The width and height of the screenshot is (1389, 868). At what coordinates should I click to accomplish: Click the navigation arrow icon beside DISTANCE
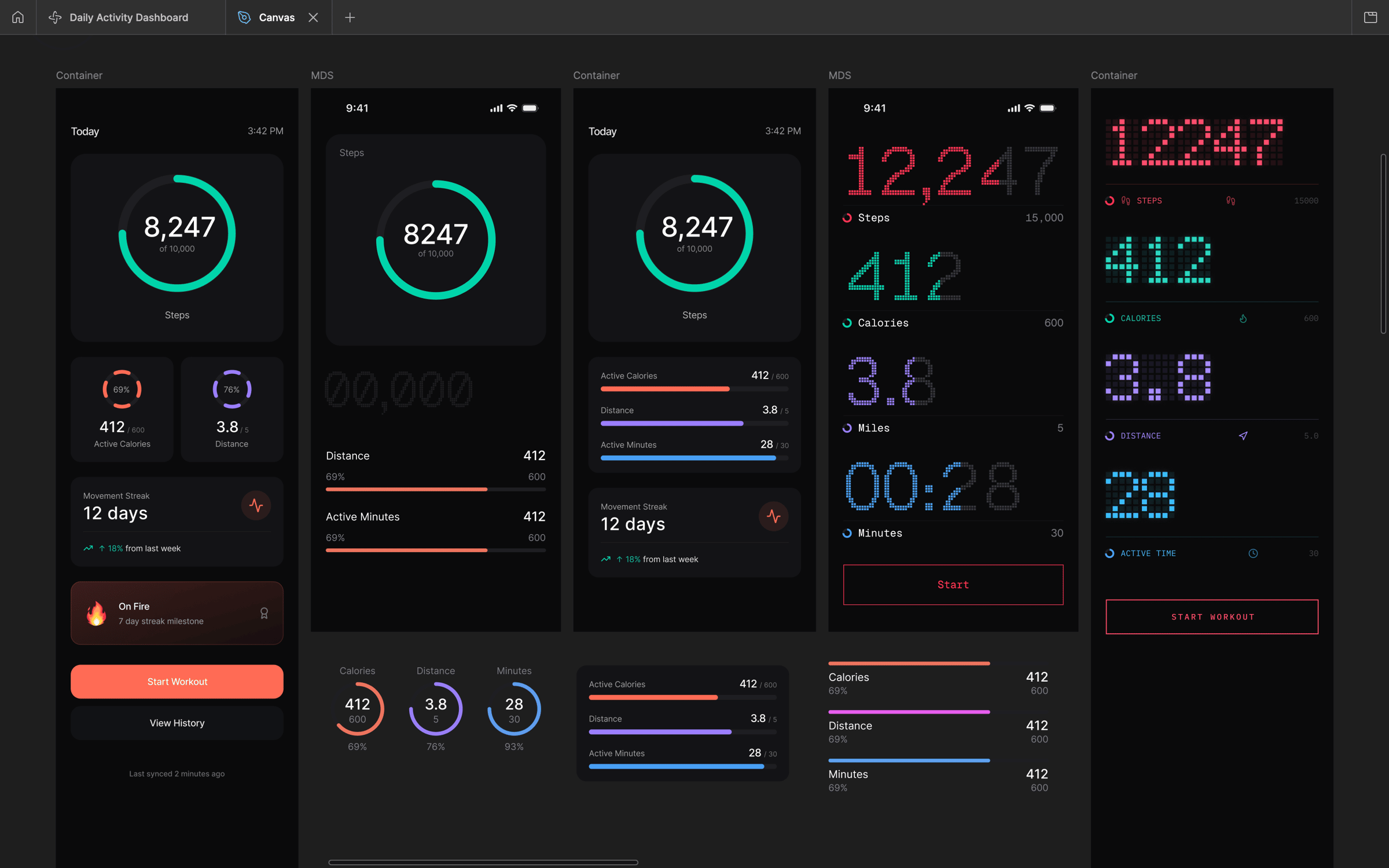coord(1243,436)
